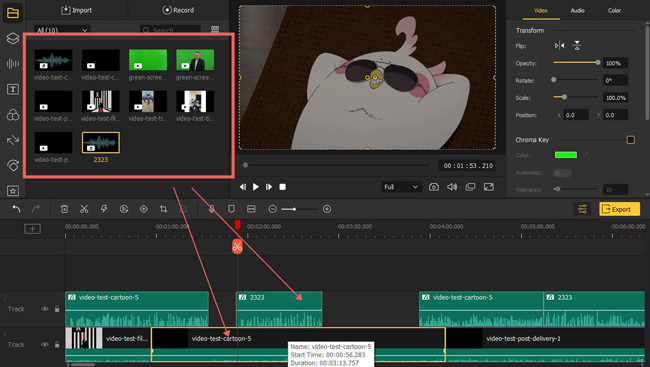The width and height of the screenshot is (650, 367).
Task: Play the preview video
Action: tap(256, 187)
